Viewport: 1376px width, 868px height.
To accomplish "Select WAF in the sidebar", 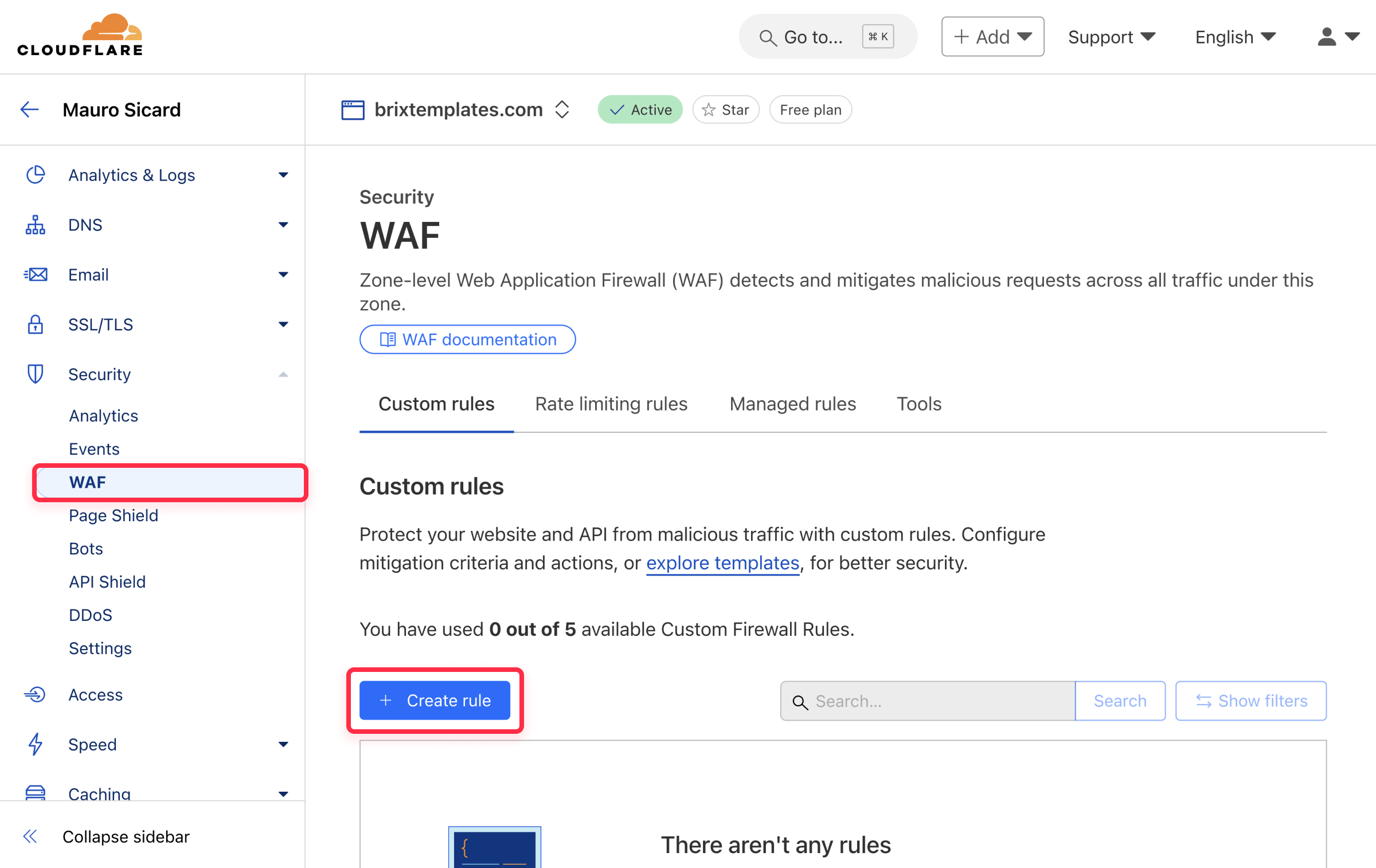I will coord(170,482).
